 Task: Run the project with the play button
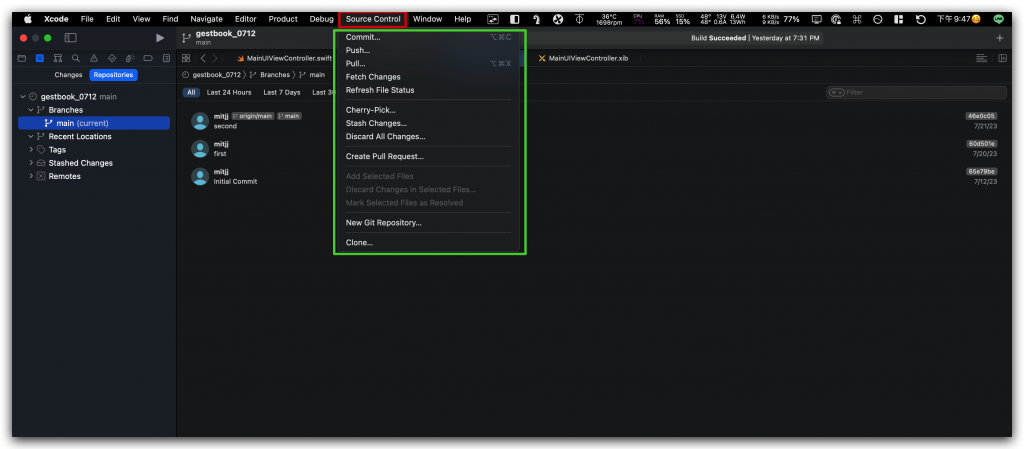pyautogui.click(x=160, y=38)
